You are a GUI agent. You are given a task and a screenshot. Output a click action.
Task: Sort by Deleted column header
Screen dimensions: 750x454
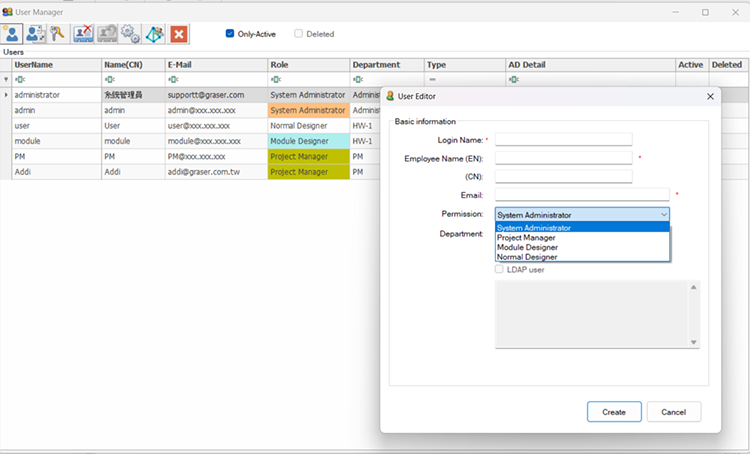click(728, 65)
